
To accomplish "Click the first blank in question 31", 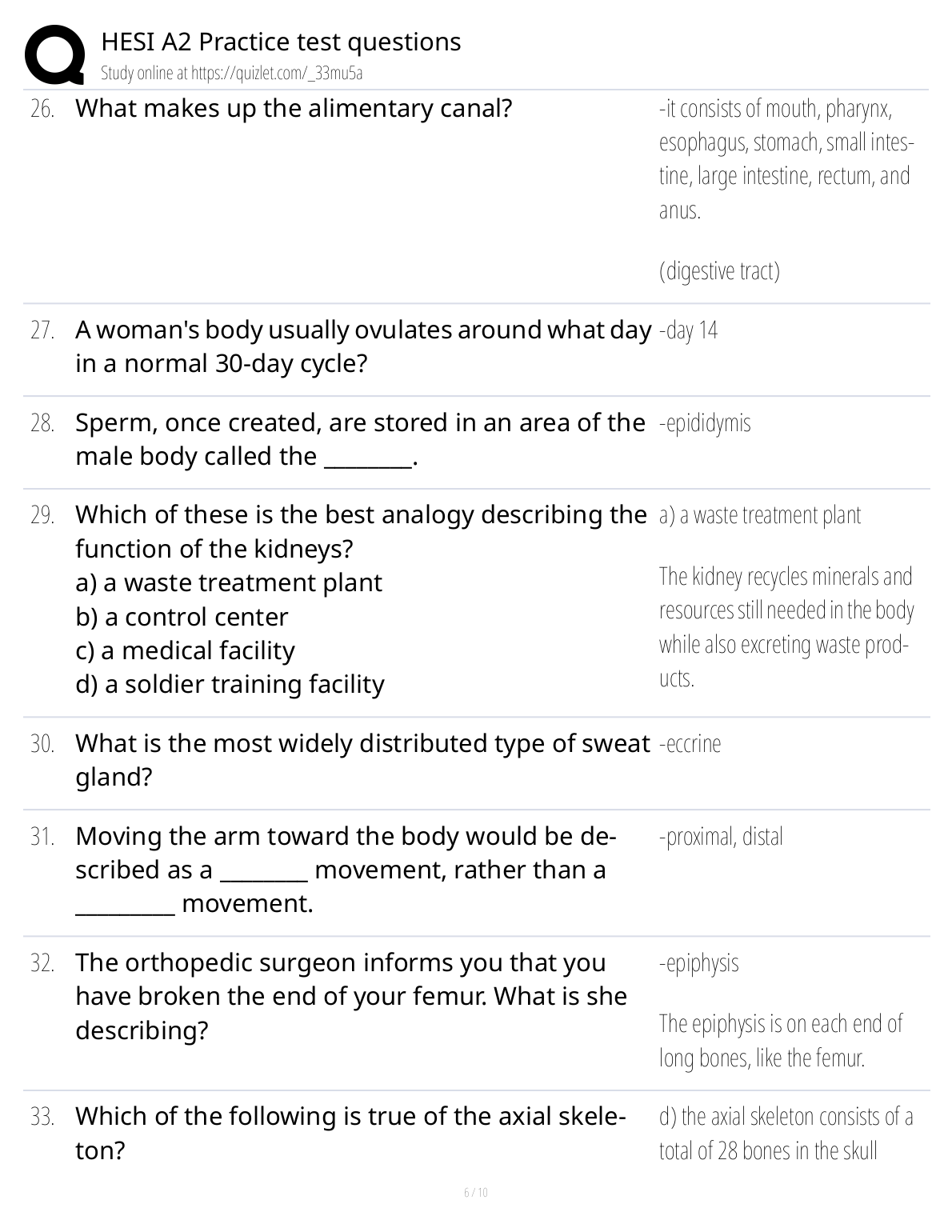I will click(x=263, y=870).
